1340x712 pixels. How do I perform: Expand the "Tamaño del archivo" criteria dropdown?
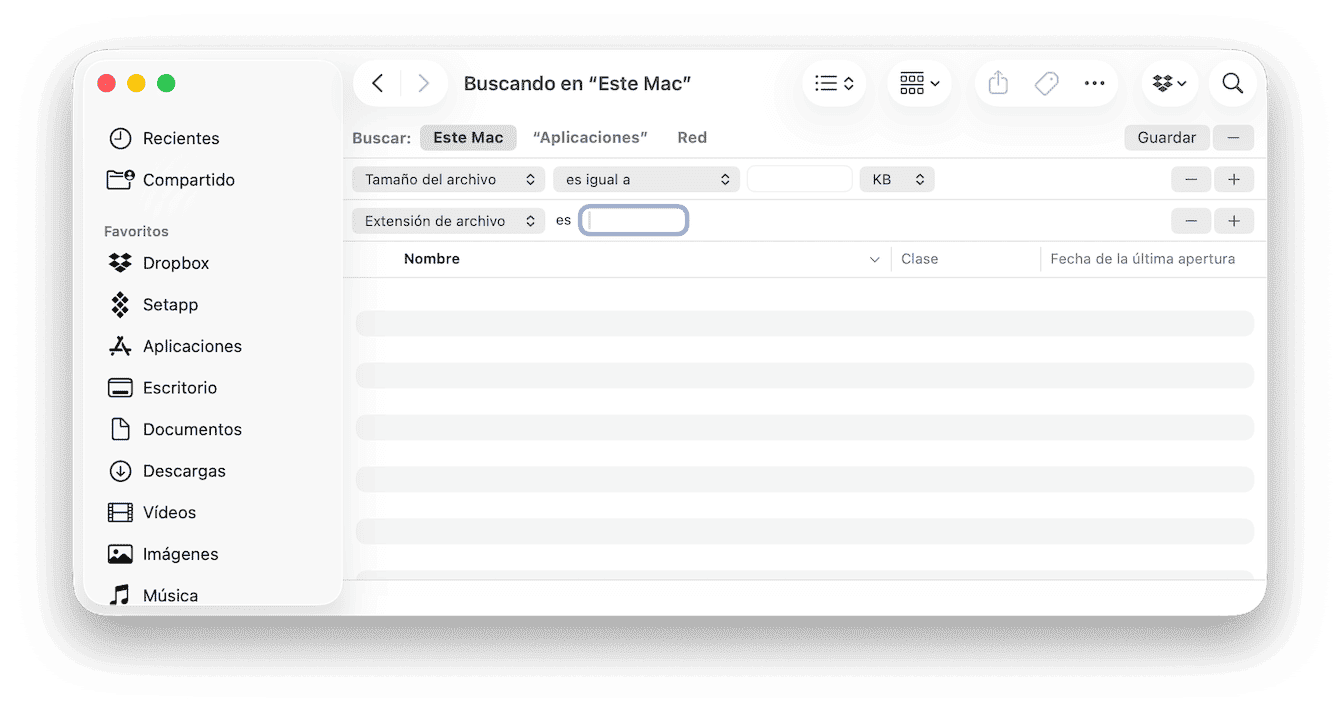(448, 180)
